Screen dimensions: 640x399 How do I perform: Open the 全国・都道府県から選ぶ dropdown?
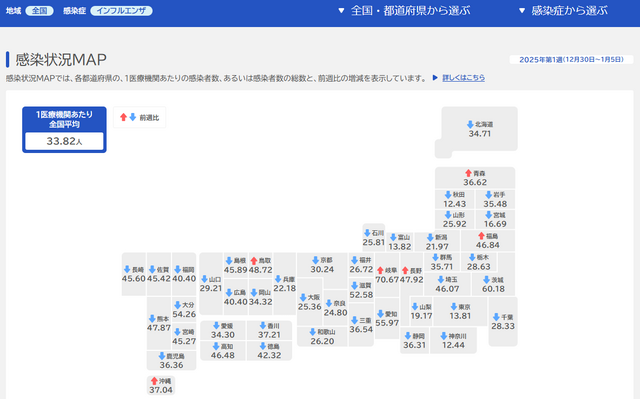tap(404, 11)
